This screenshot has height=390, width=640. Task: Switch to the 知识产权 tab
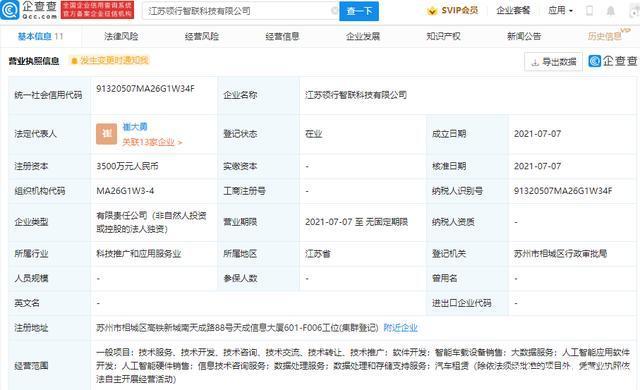(x=443, y=36)
